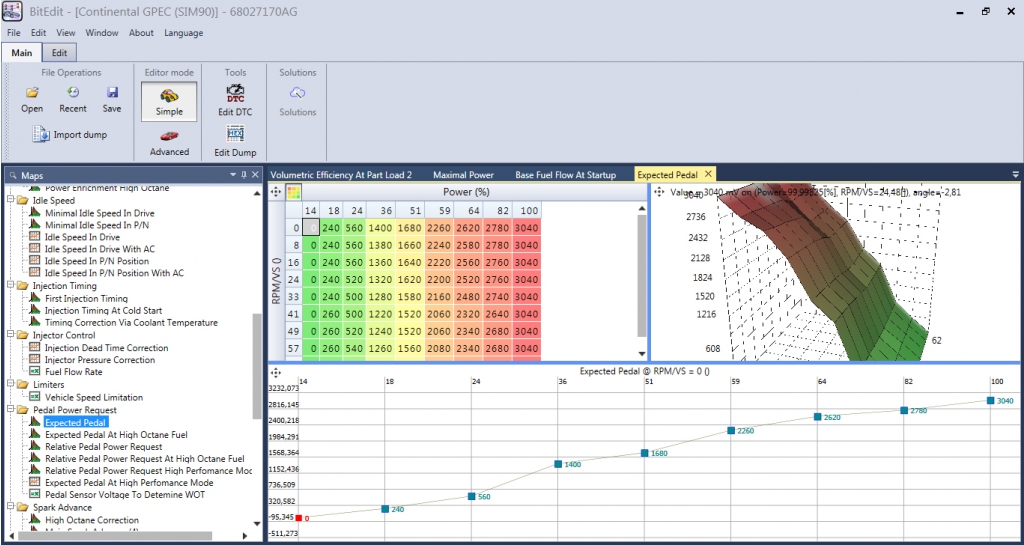1024x545 pixels.
Task: Select Minimal Idle Speed In Drive map
Action: click(100, 213)
